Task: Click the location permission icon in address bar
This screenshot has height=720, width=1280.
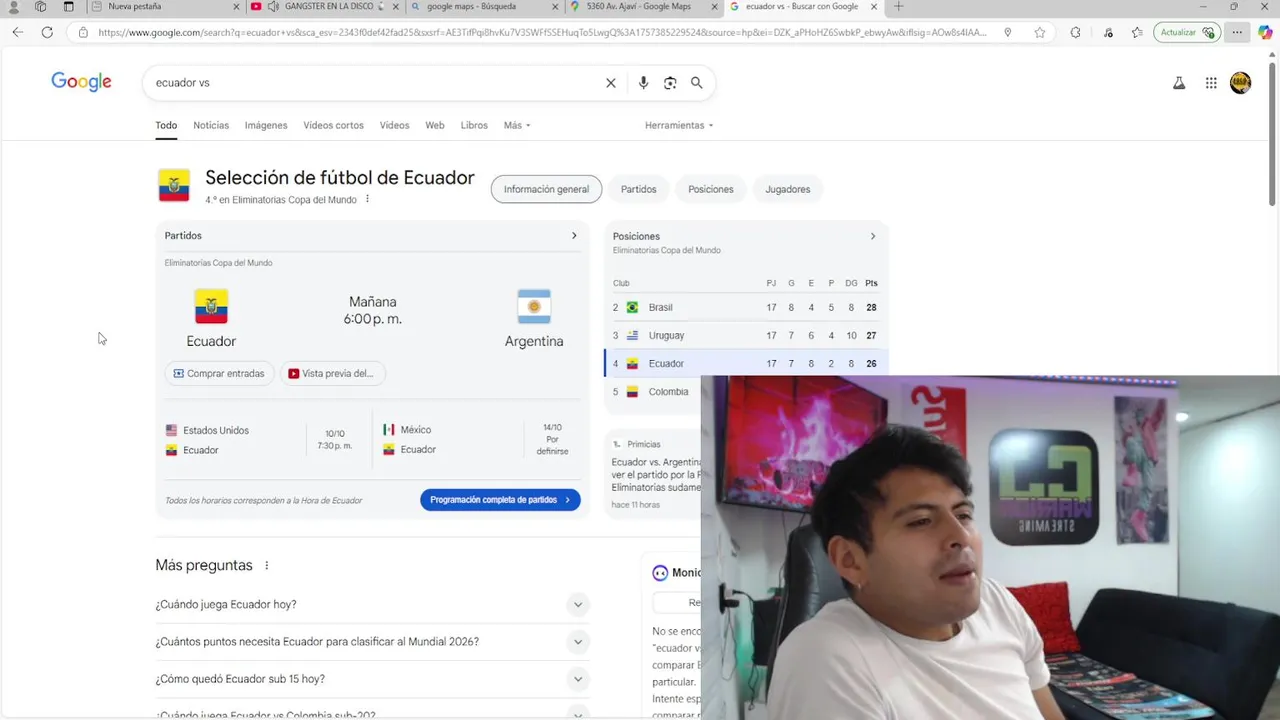Action: click(x=1007, y=32)
